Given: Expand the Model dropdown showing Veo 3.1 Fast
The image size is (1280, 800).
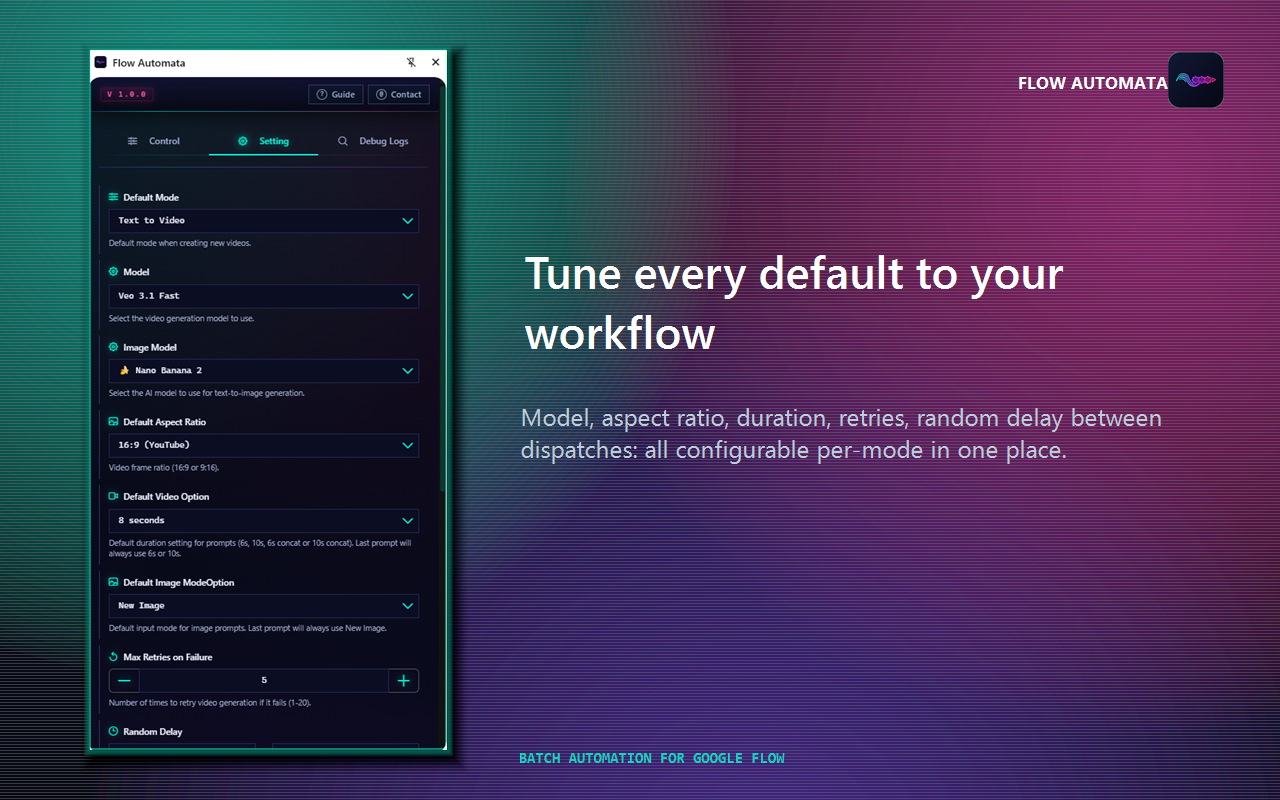Looking at the screenshot, I should click(x=264, y=296).
